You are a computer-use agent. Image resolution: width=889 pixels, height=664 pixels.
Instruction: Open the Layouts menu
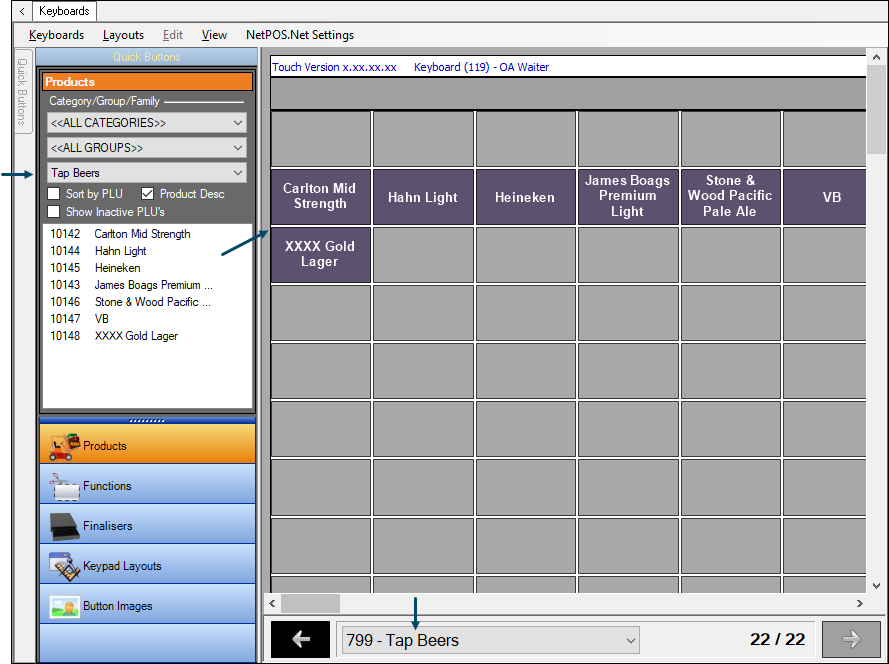[123, 35]
